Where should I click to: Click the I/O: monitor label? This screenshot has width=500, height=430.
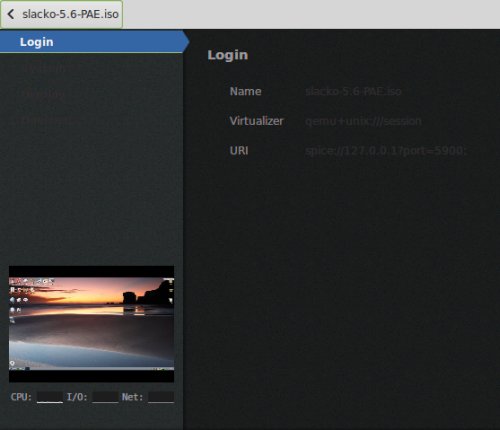(77, 397)
